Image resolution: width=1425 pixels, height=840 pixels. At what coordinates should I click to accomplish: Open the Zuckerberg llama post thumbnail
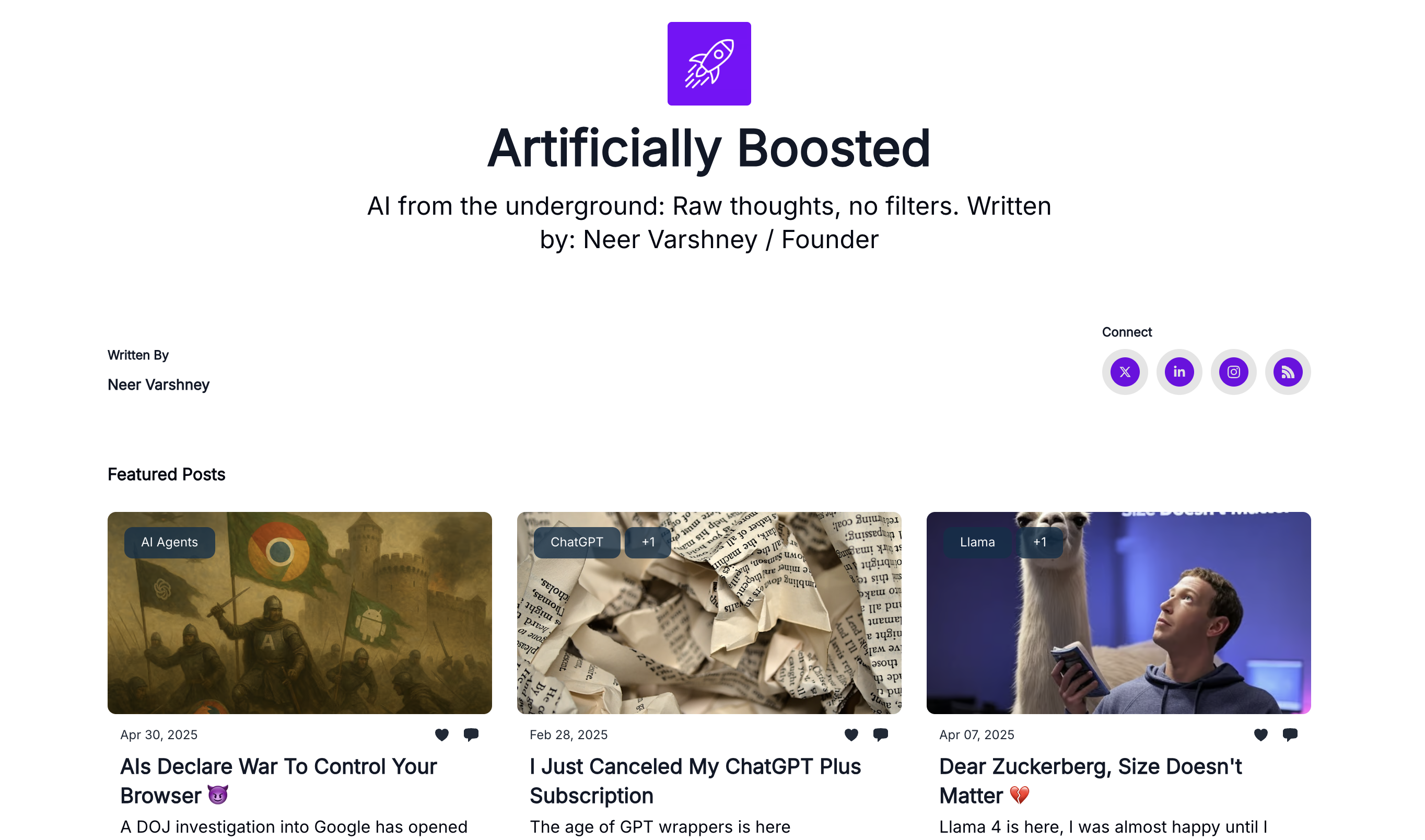tap(1118, 612)
